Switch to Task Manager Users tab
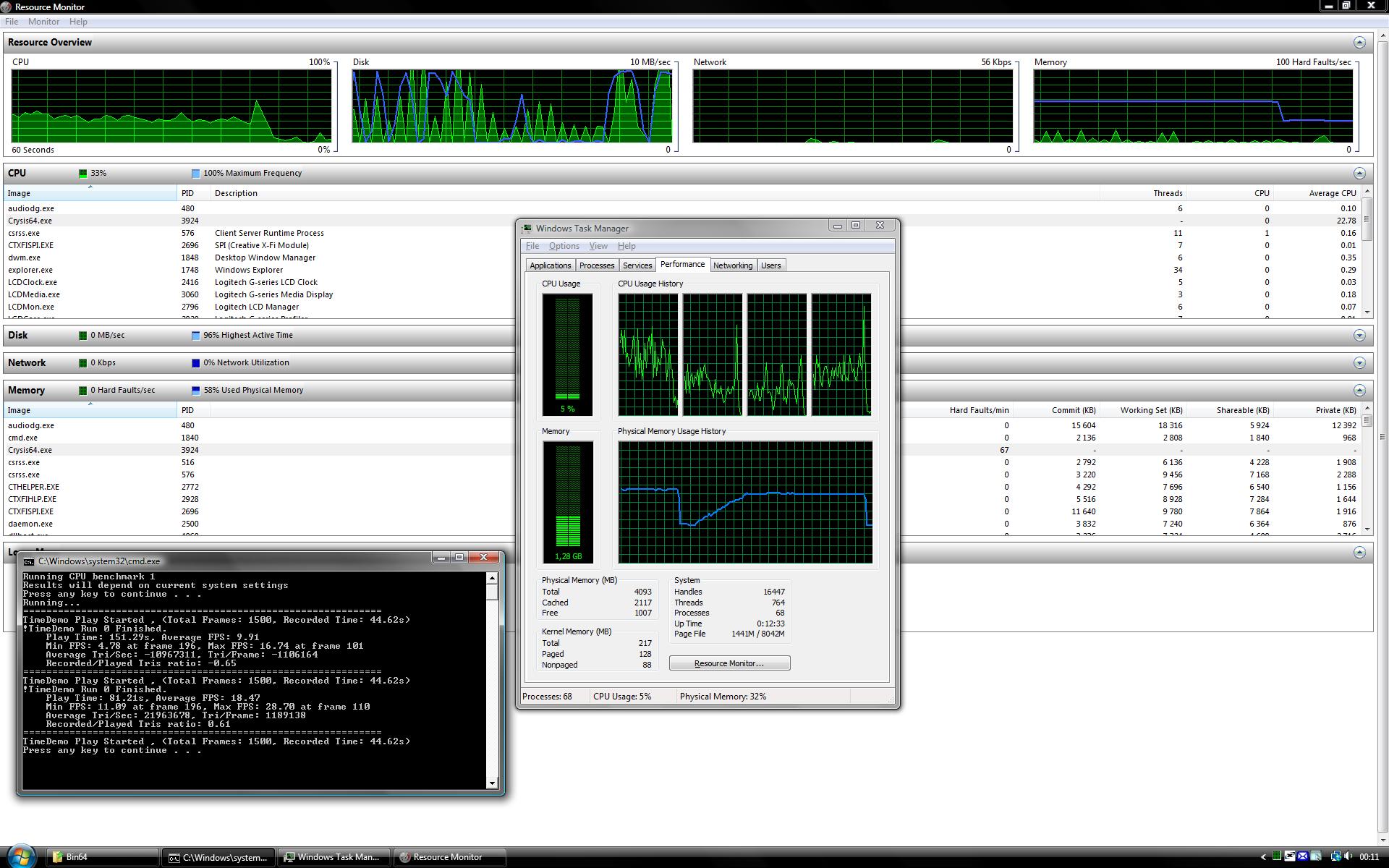Image resolution: width=1389 pixels, height=868 pixels. tap(771, 265)
